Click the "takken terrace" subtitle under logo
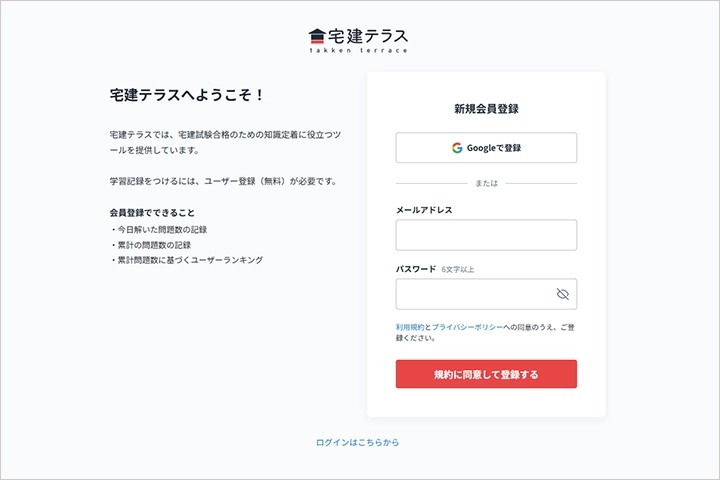The height and width of the screenshot is (480, 720). click(x=359, y=50)
